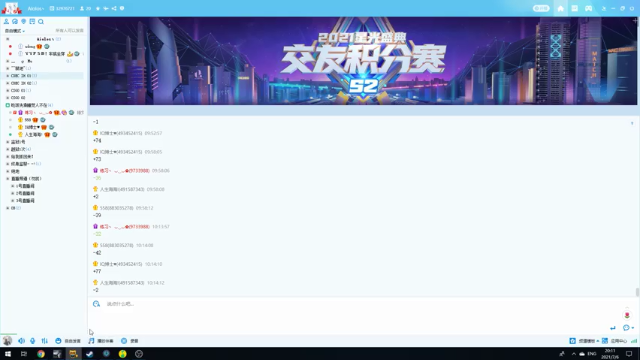Click the share icon in the title bar
Image resolution: width=640 pixels, height=360 pixels.
coord(114,8)
